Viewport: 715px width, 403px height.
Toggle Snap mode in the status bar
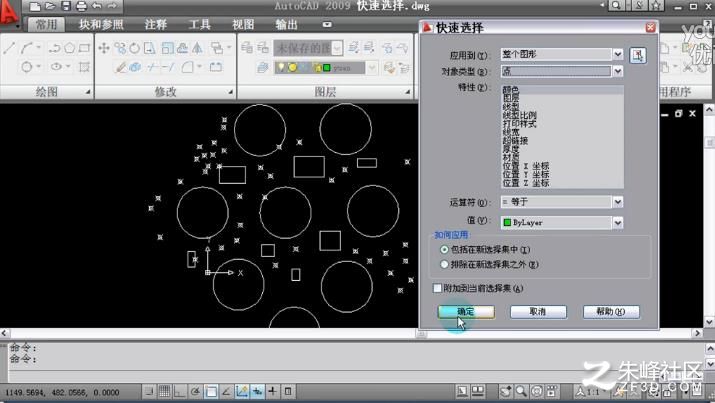(149, 391)
